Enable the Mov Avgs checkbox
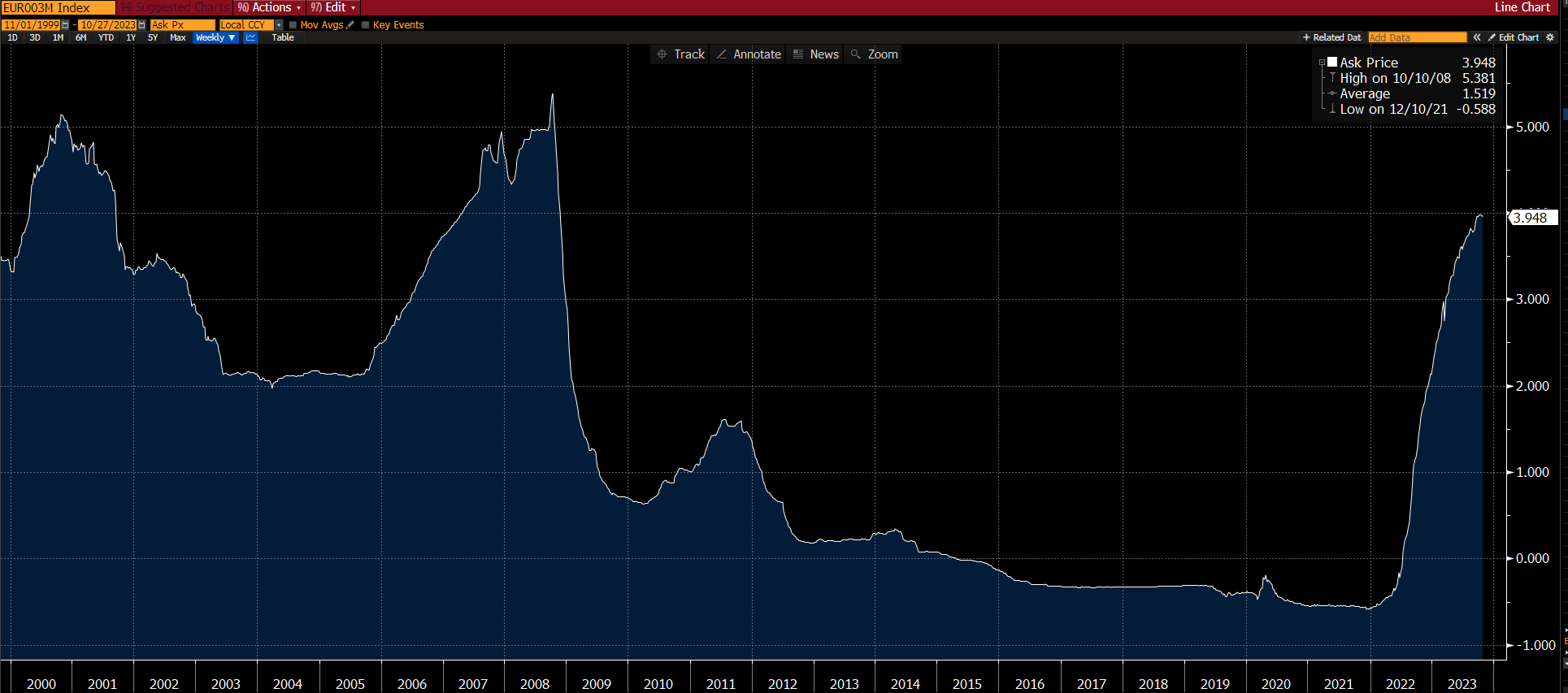Viewport: 1568px width, 693px height. (x=293, y=25)
